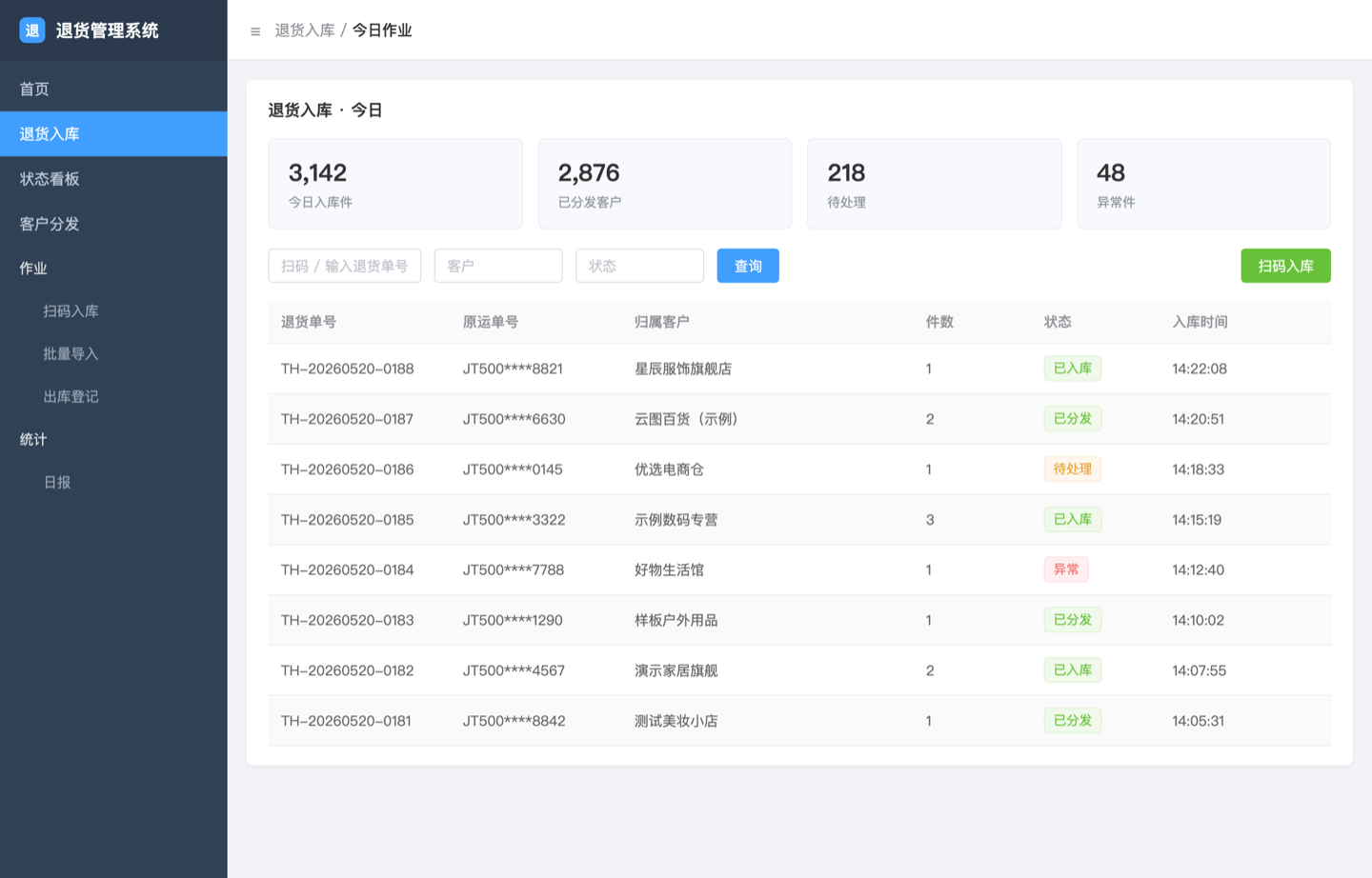The width and height of the screenshot is (1372, 878).
Task: Select order TH-20260520-0181
Action: pyautogui.click(x=346, y=721)
